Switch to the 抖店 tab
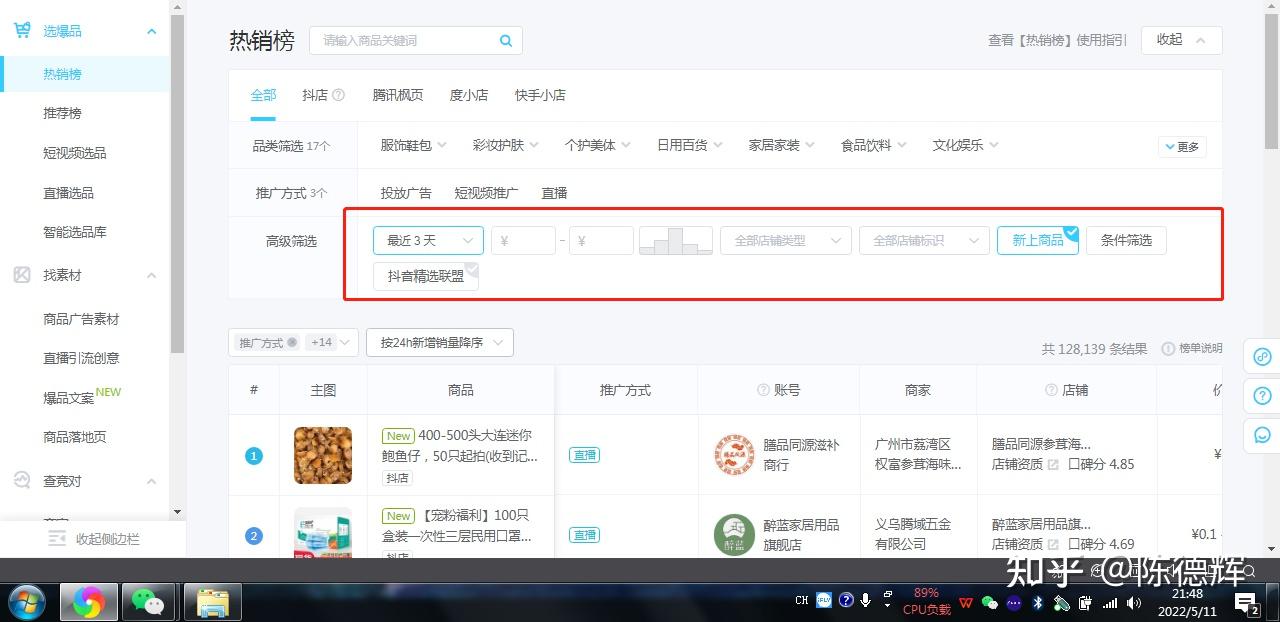 [315, 95]
